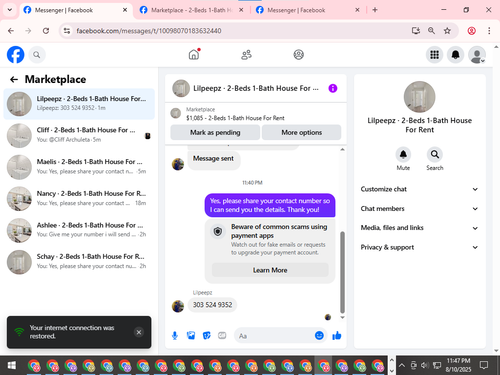The height and width of the screenshot is (375, 500).
Task: Open the taskbar clock showing 11:47 PM
Action: point(458,365)
